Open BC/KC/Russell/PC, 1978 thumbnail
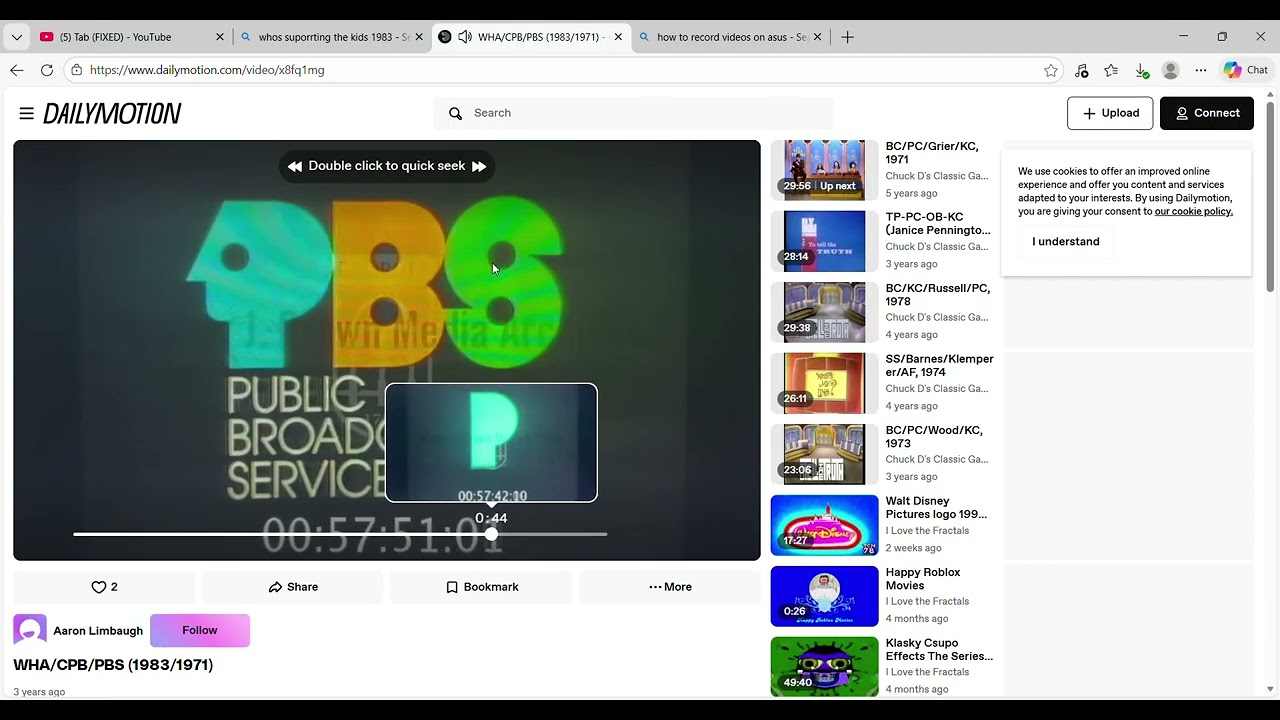 (824, 312)
